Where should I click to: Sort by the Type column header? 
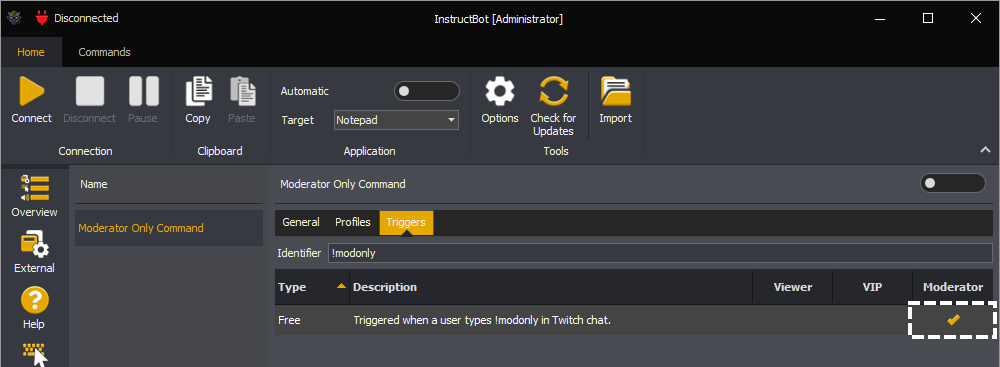312,287
